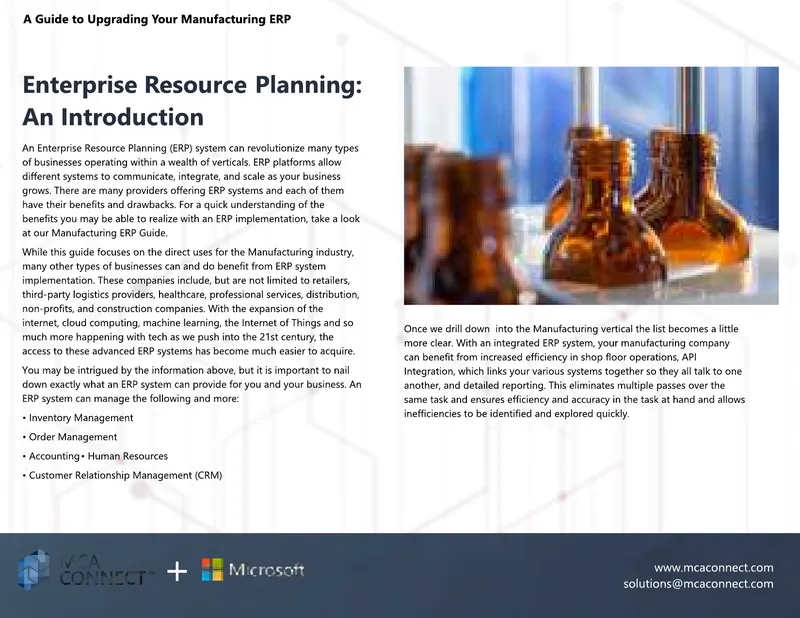Screen dimensions: 800x618
Task: Click the Microsoft wordmark in footer
Action: tap(266, 570)
